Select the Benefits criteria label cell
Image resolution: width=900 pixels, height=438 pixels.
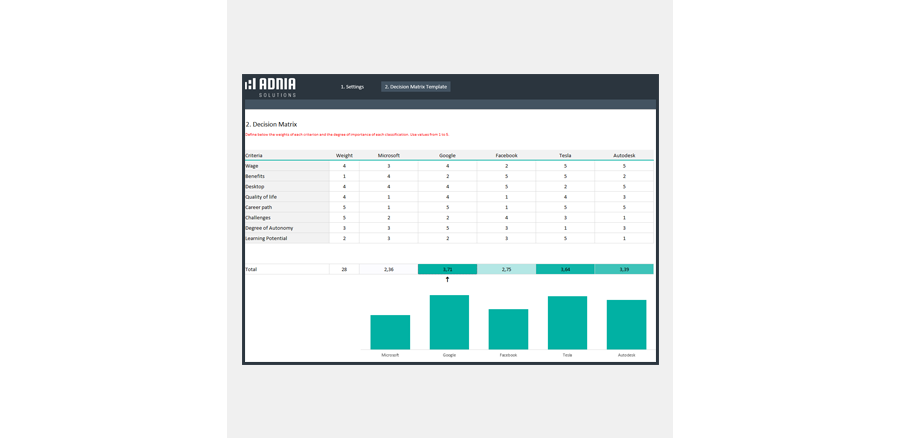286,176
